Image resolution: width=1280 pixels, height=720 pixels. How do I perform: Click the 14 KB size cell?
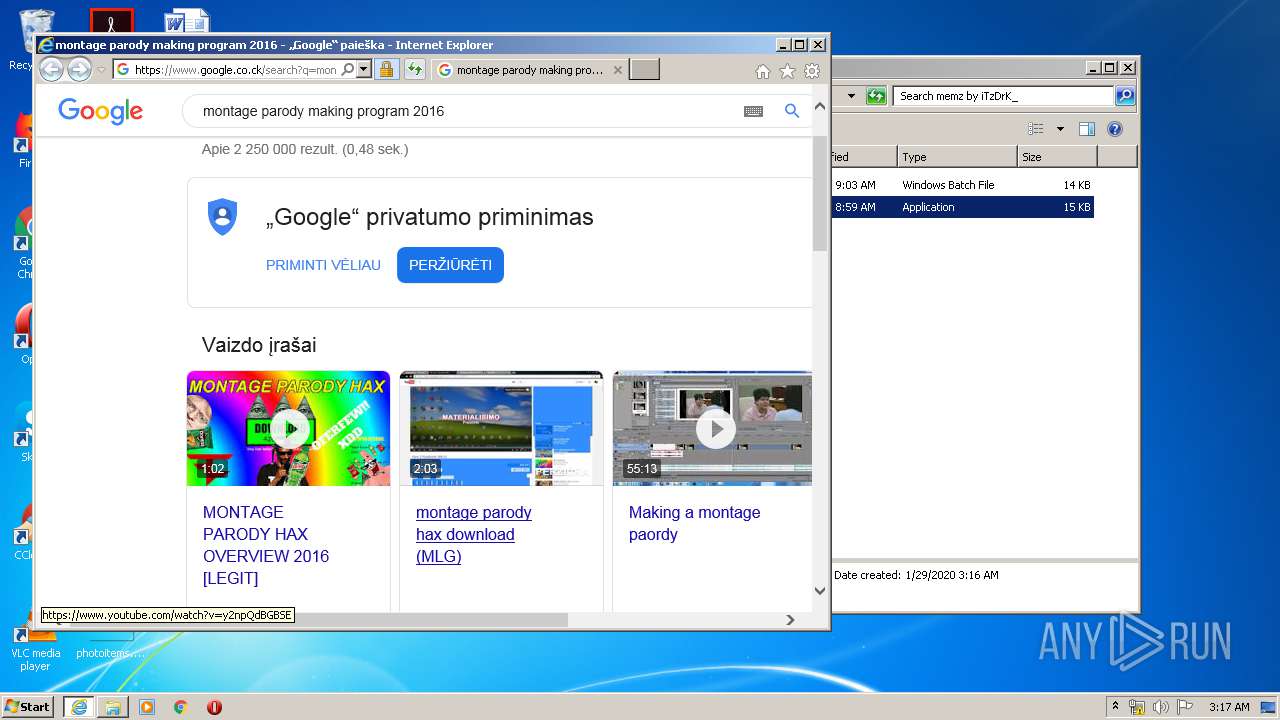1077,185
